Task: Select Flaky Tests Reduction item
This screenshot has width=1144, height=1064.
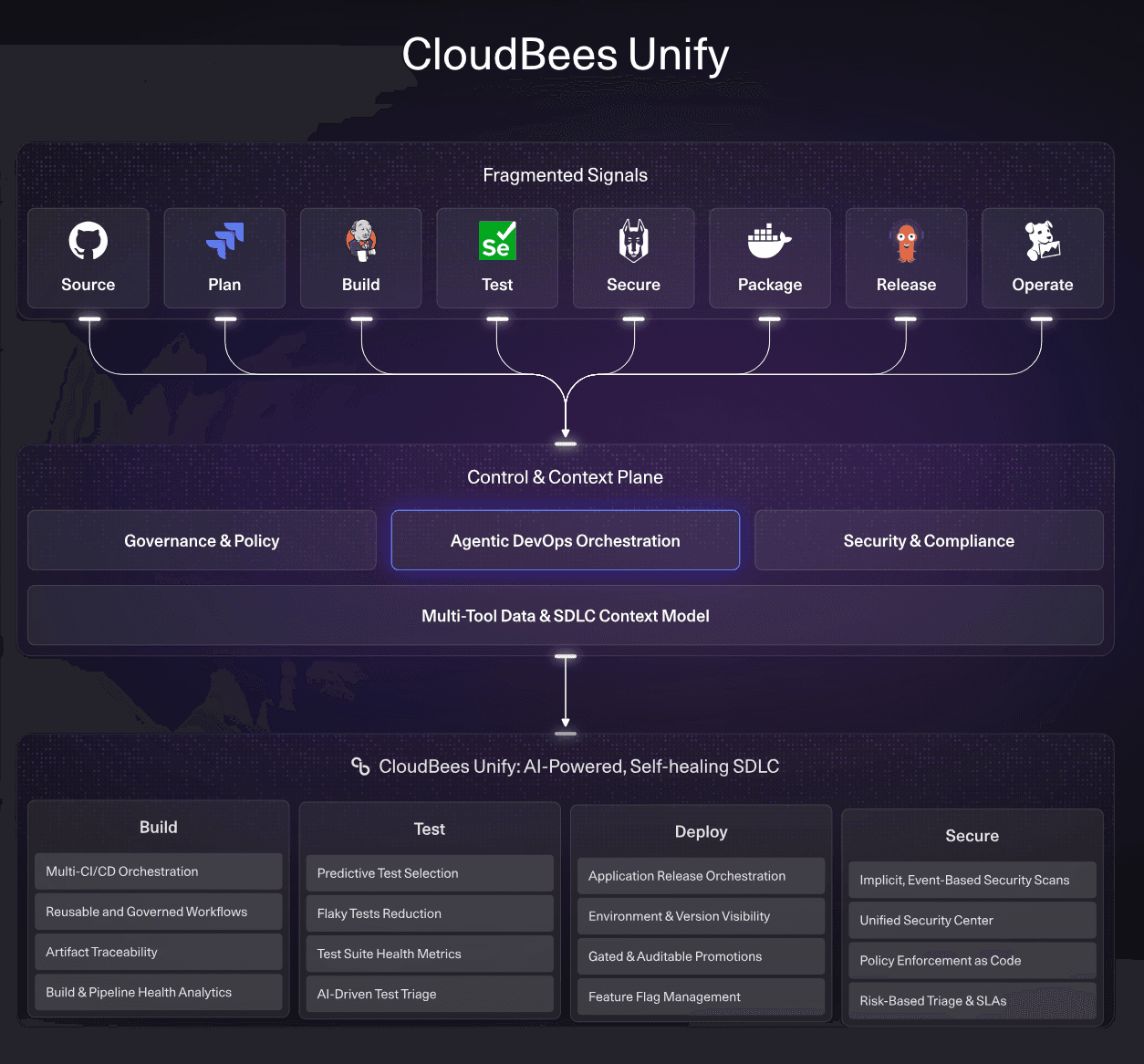Action: [x=430, y=913]
